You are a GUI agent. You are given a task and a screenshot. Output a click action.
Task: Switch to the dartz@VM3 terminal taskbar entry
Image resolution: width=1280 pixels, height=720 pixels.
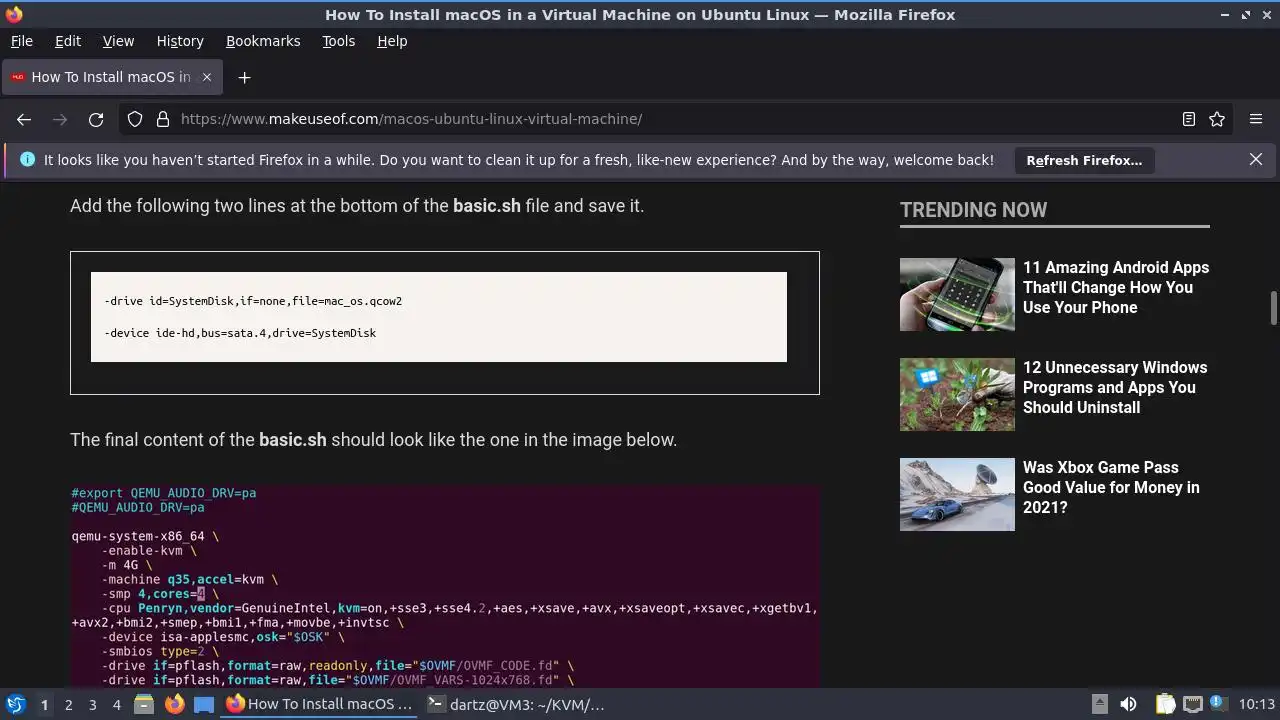(520, 704)
